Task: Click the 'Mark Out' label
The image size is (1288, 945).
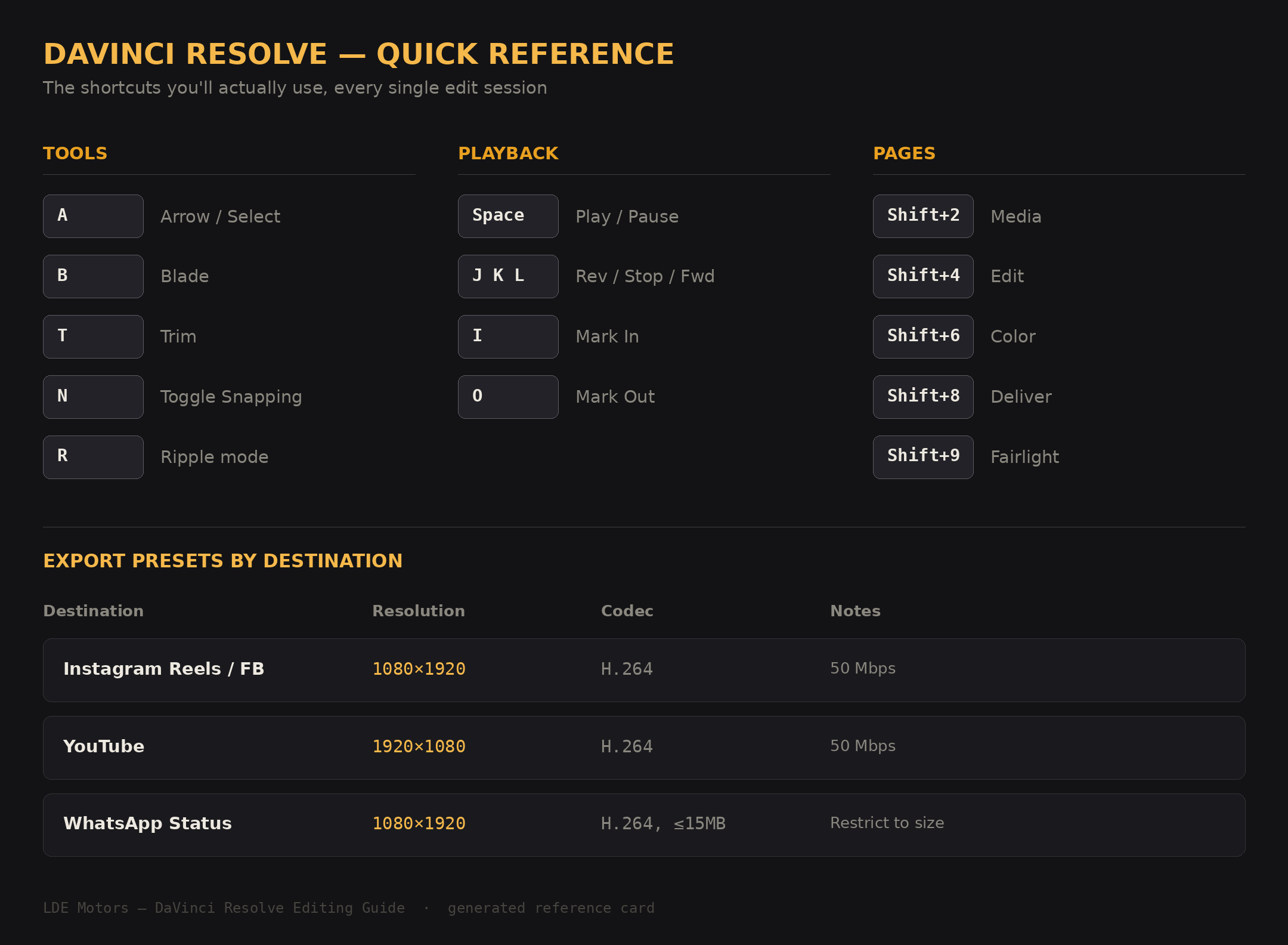Action: point(615,397)
